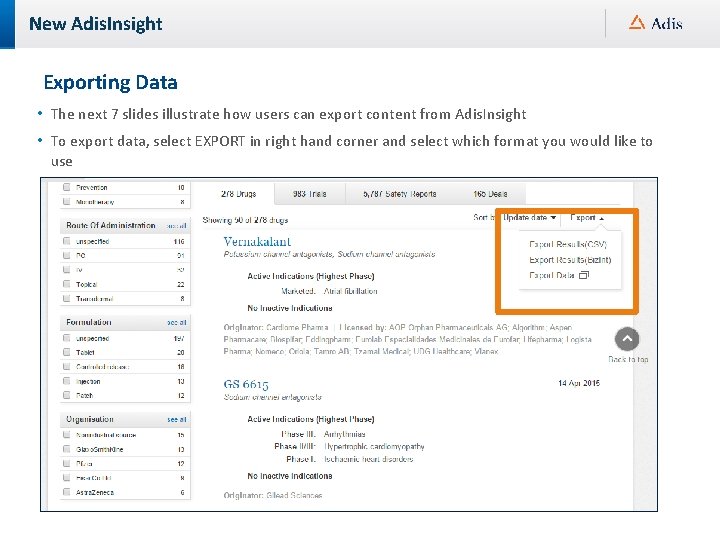Open the Update date sort dropdown
Viewport: 720px width, 540px height.
pos(529,218)
